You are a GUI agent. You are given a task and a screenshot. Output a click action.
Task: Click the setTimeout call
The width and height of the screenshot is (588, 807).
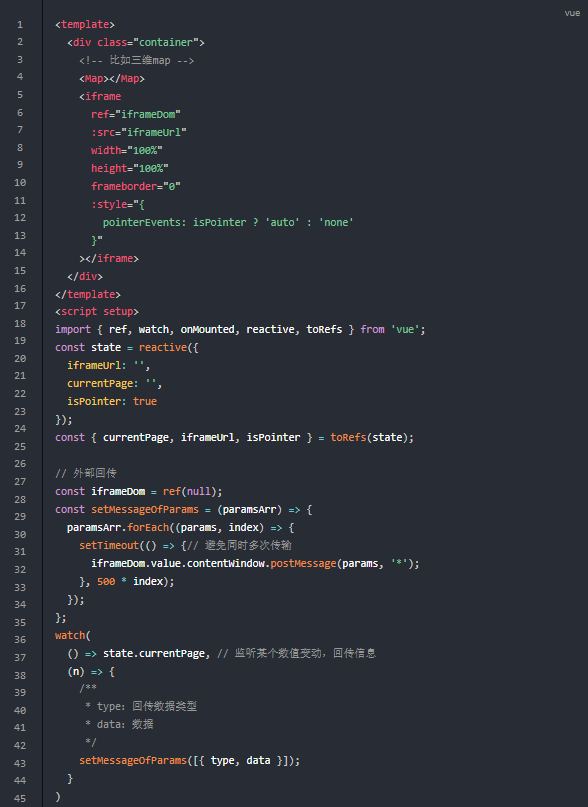click(109, 546)
